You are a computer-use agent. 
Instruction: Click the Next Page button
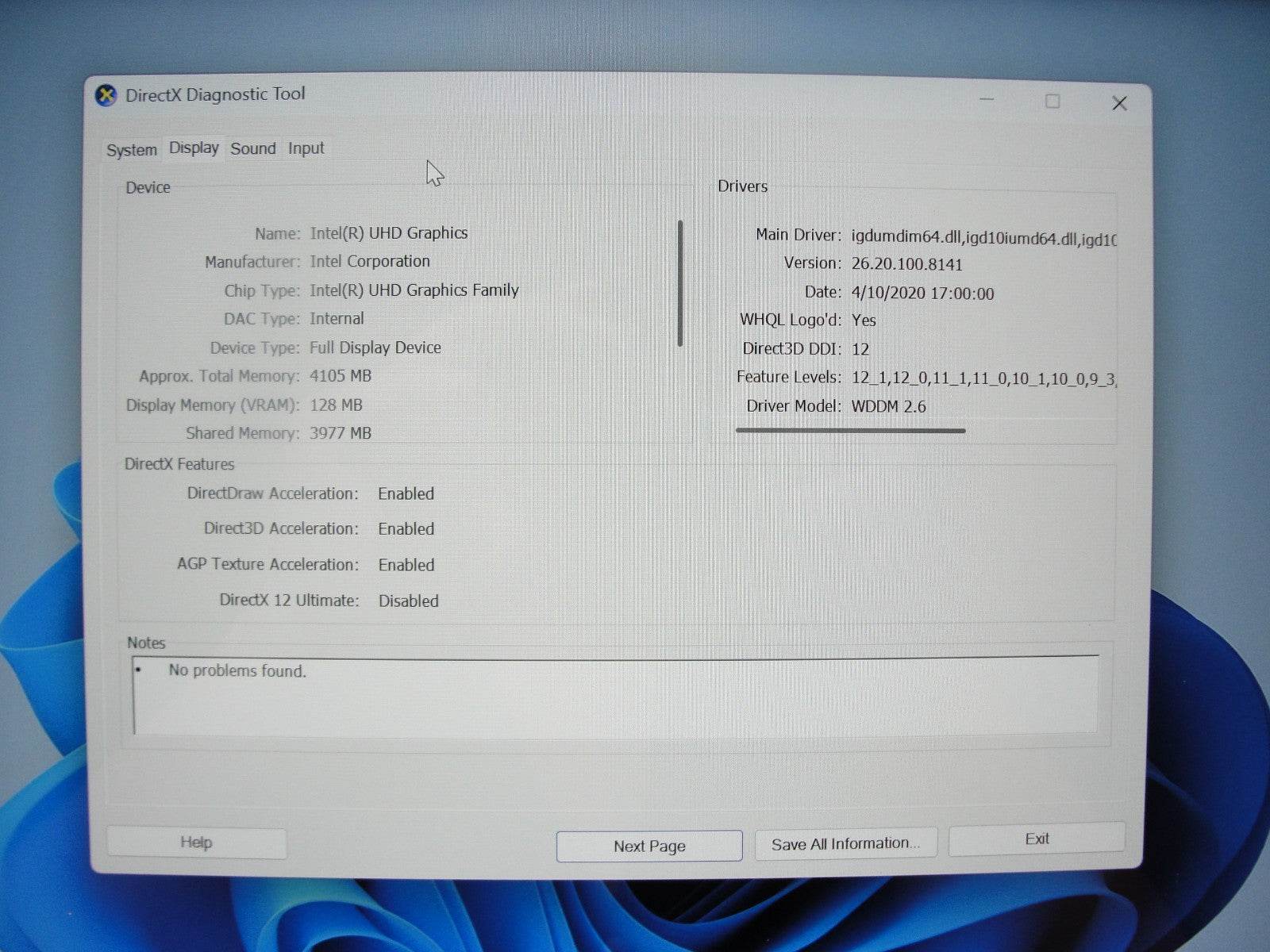pyautogui.click(x=648, y=846)
